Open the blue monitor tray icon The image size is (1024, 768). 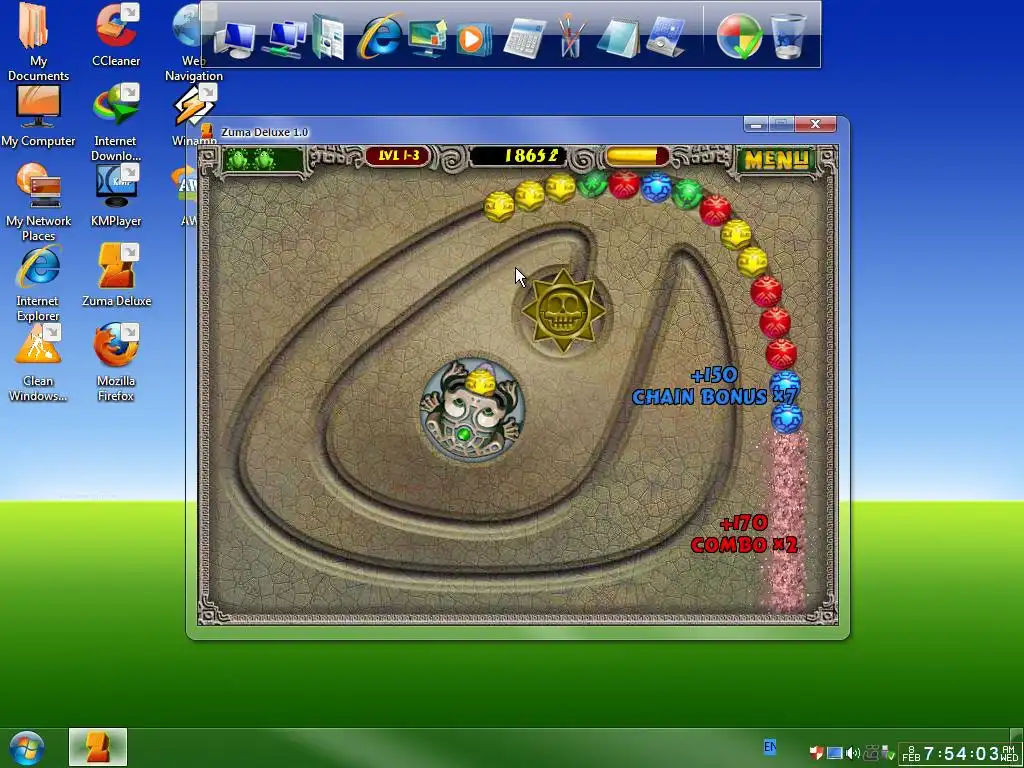click(834, 753)
